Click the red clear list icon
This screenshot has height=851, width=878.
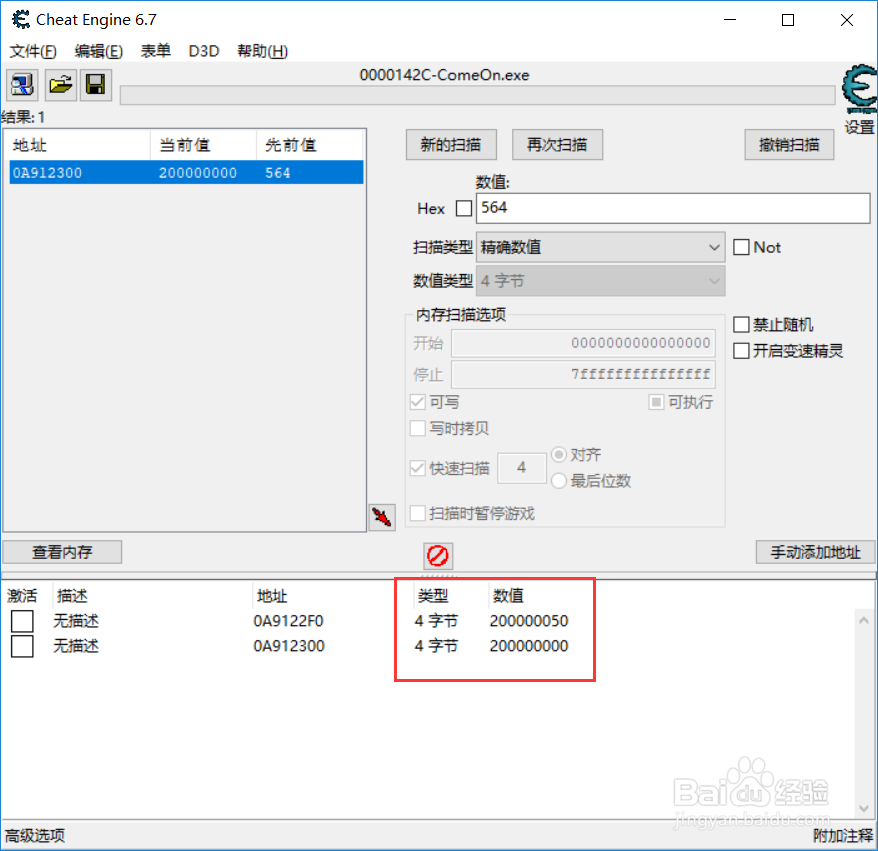437,556
